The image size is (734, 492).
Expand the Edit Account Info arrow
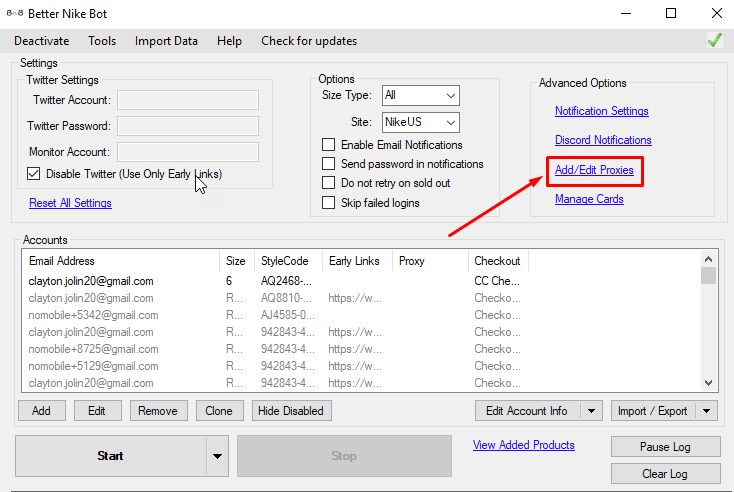point(591,411)
